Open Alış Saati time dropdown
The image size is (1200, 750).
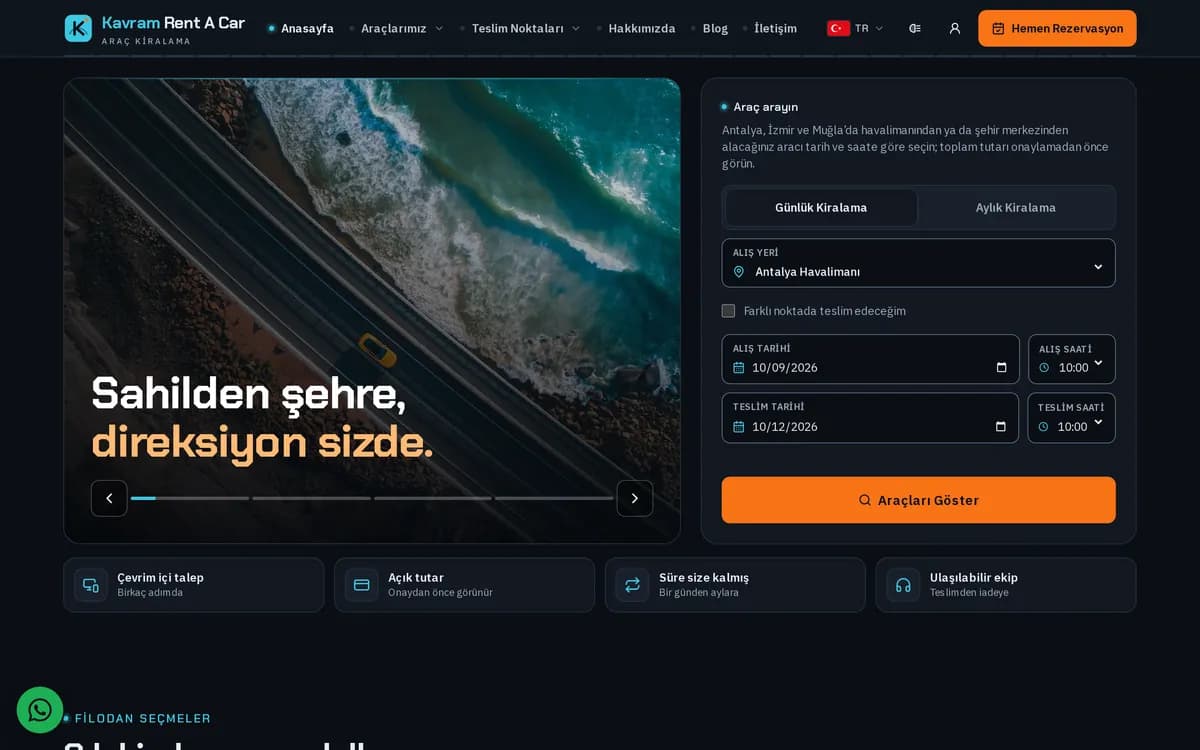point(1072,359)
